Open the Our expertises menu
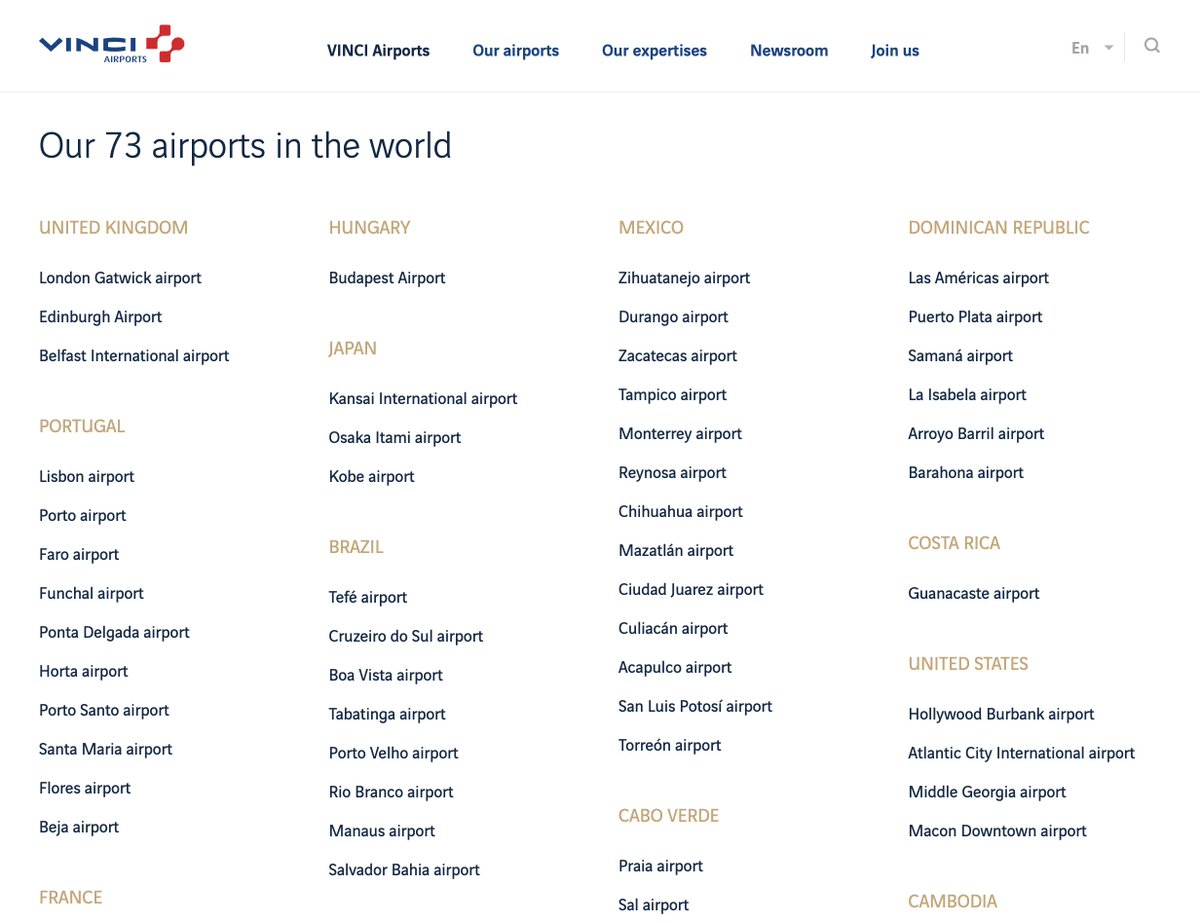 pos(654,50)
